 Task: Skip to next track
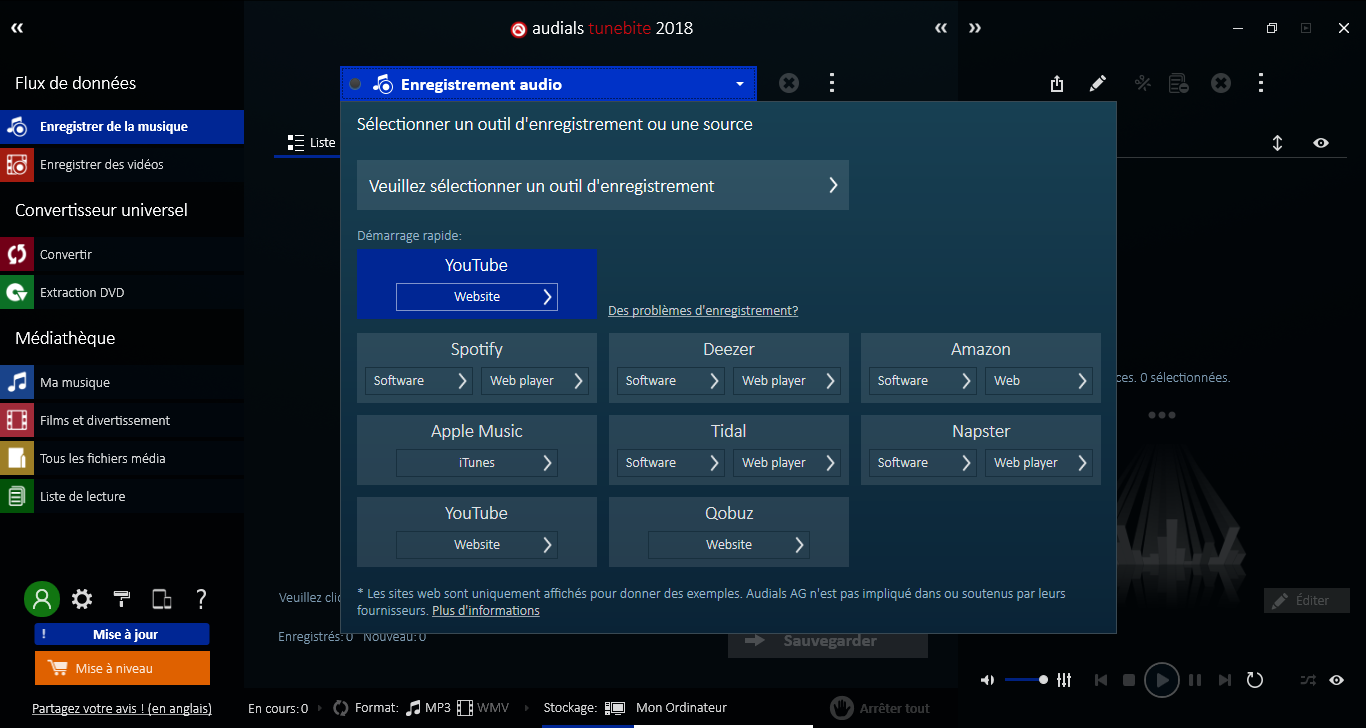point(1225,680)
